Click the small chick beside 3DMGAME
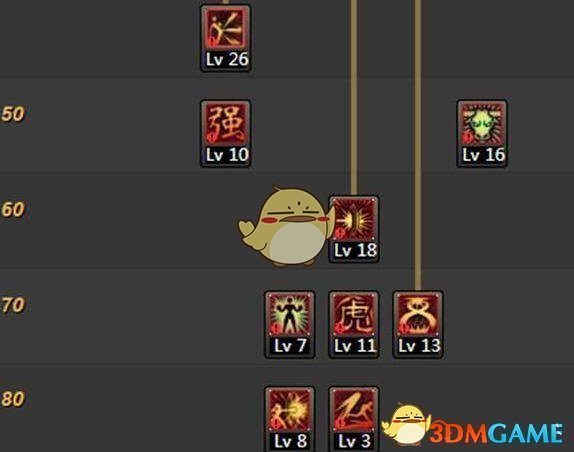This screenshot has width=574, height=452. 406,424
